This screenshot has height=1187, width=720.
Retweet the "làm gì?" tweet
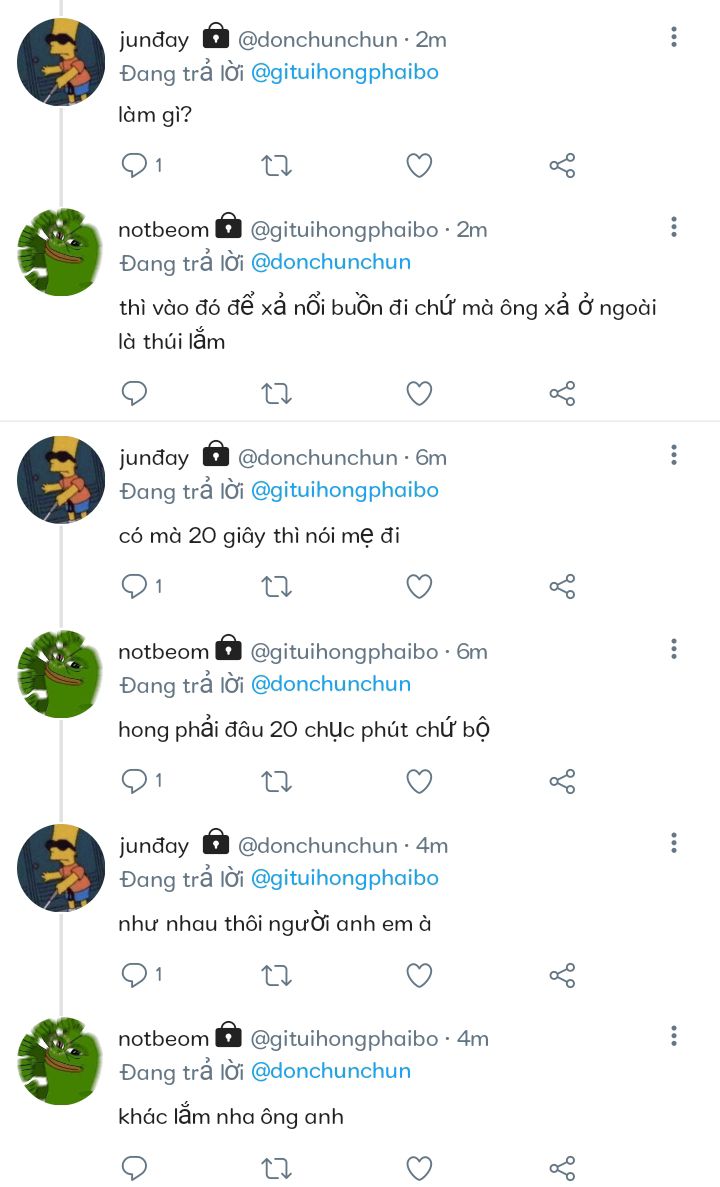click(276, 165)
